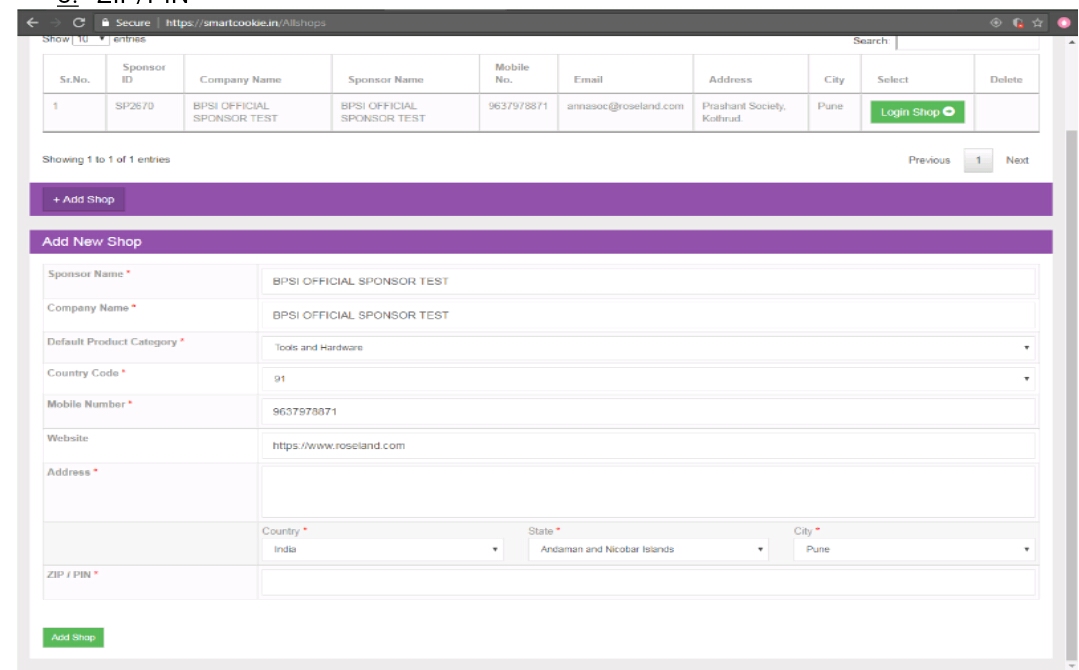Submit the form with green Add Shop button
The height and width of the screenshot is (670, 1079).
[73, 636]
